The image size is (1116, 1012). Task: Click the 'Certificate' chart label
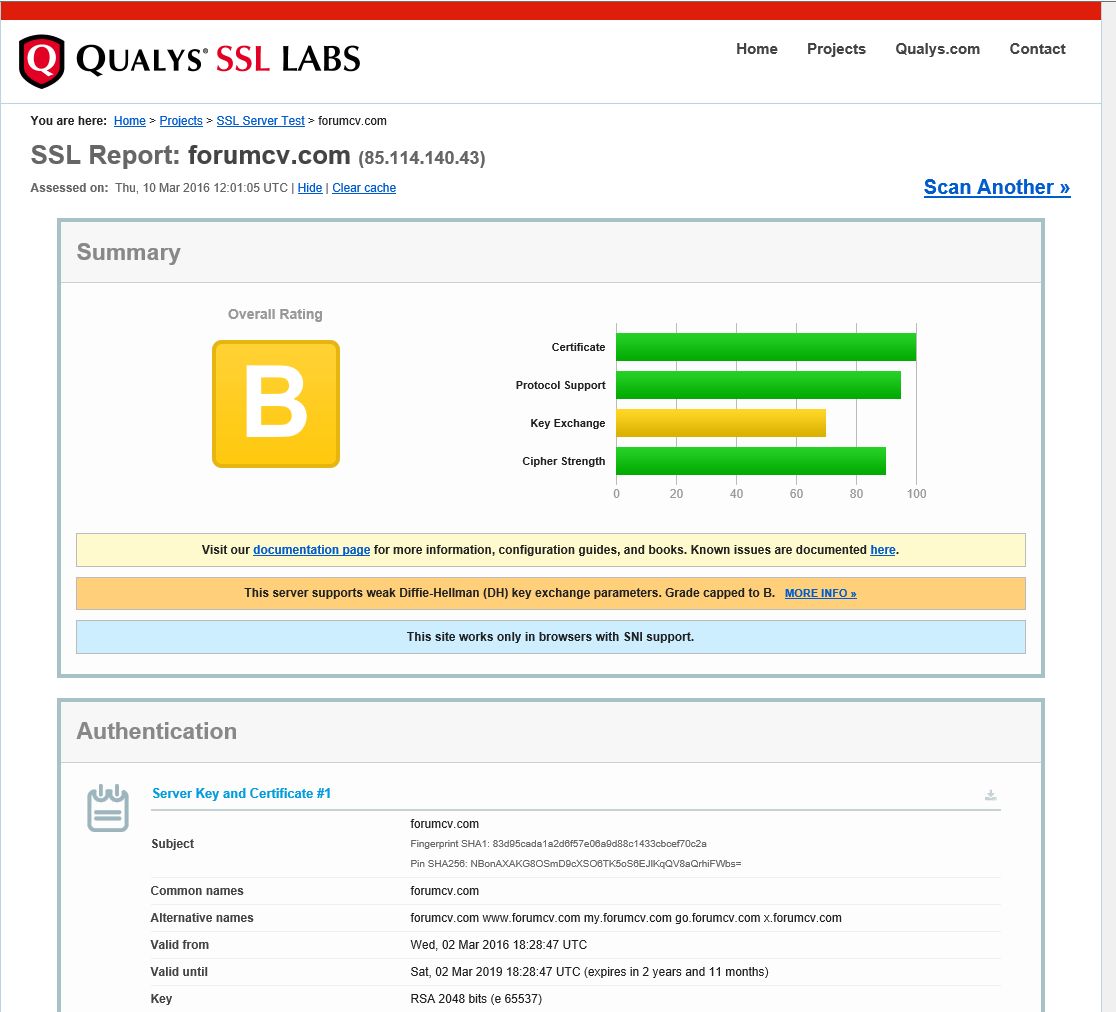click(578, 347)
